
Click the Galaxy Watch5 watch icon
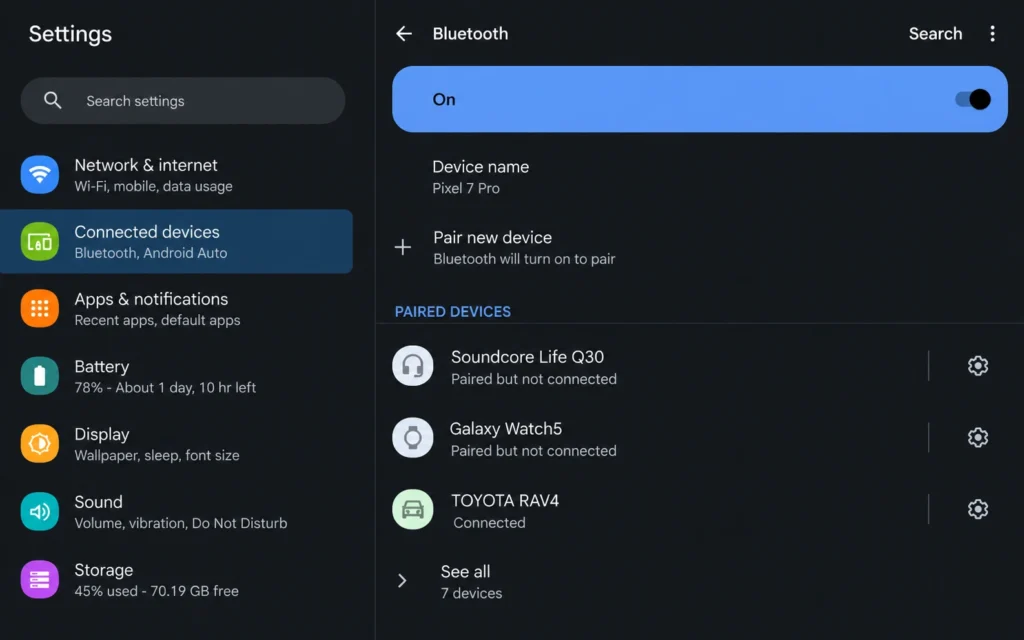point(413,438)
